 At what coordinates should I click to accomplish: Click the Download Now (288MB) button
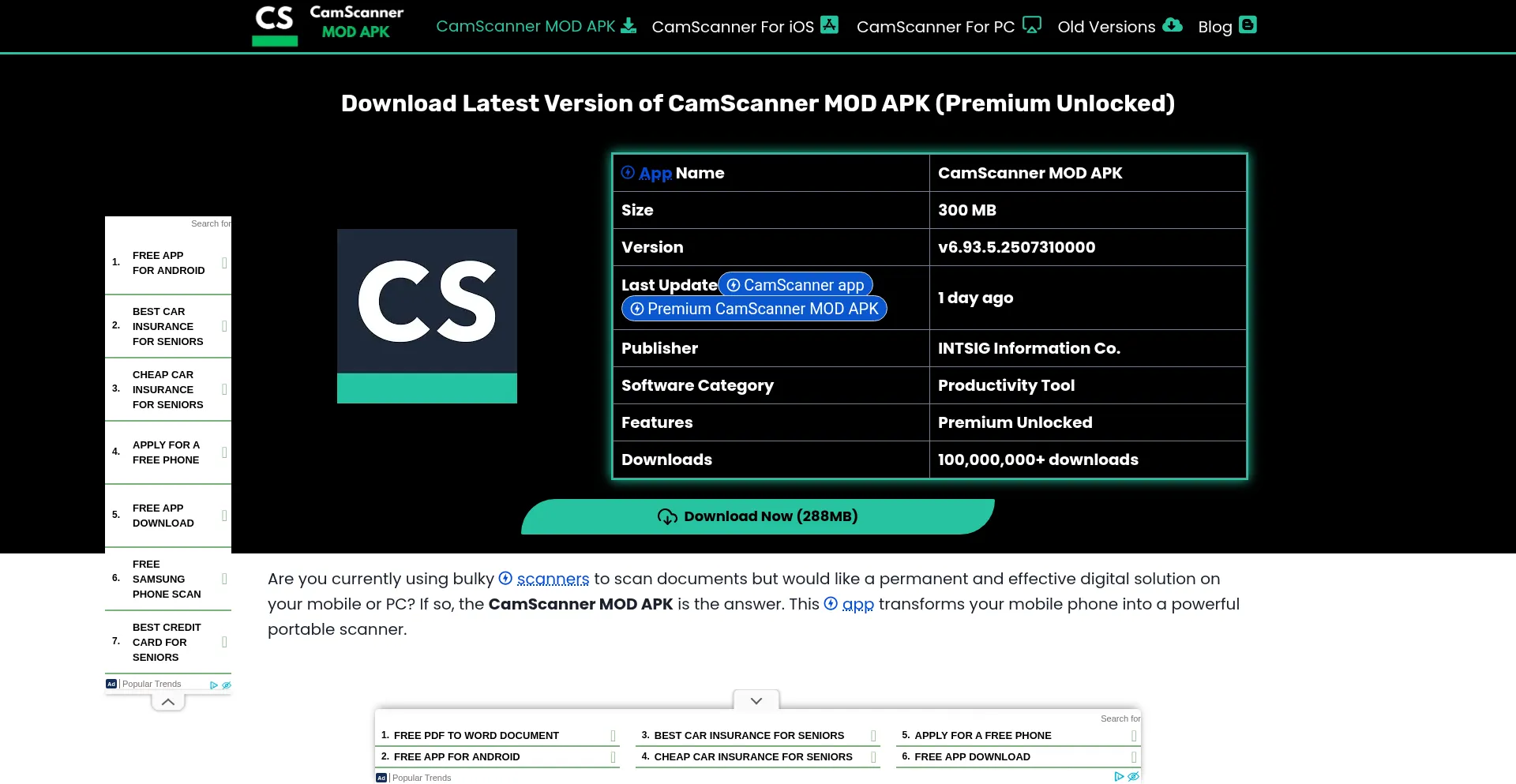point(758,516)
